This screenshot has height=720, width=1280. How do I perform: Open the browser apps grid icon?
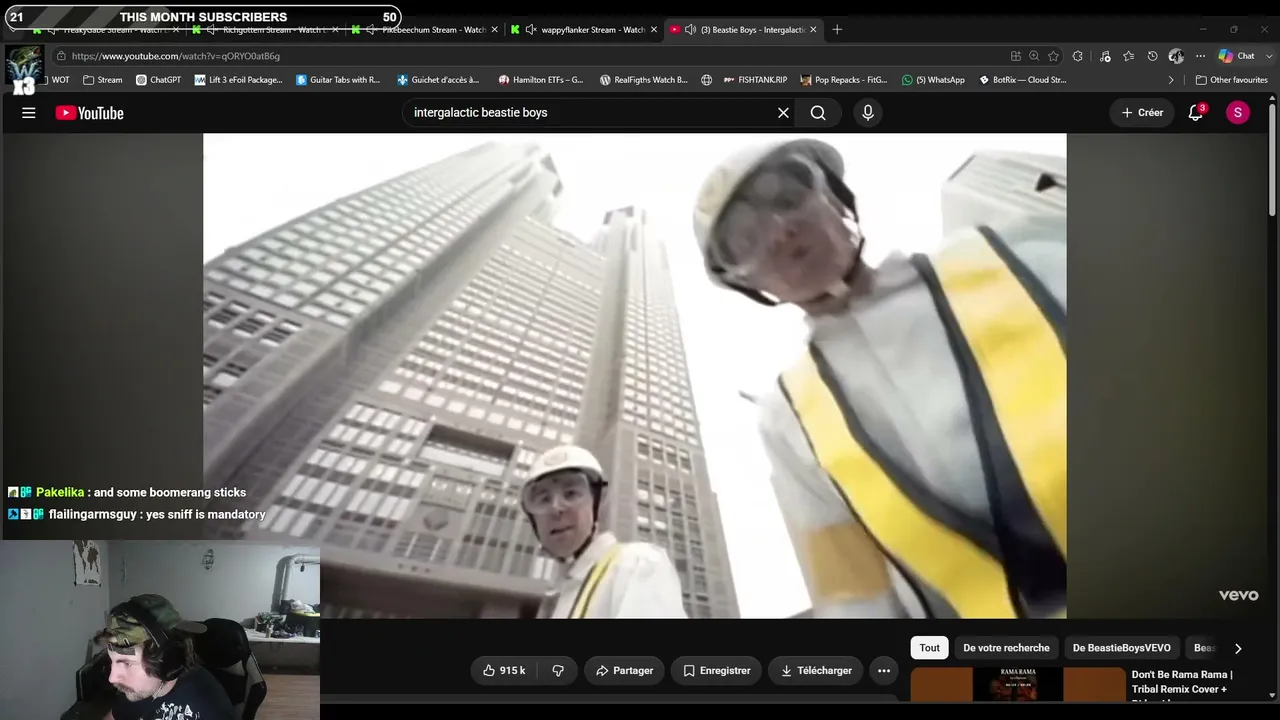[1016, 56]
